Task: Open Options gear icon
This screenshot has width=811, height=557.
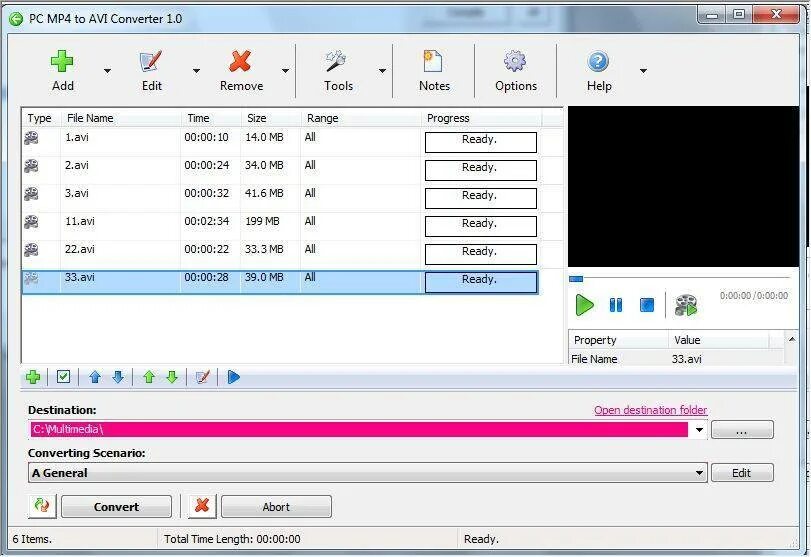Action: (515, 62)
